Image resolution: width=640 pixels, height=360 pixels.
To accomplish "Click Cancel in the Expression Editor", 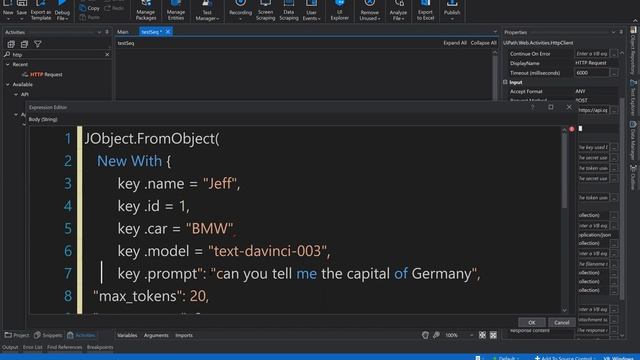I will [x=562, y=322].
